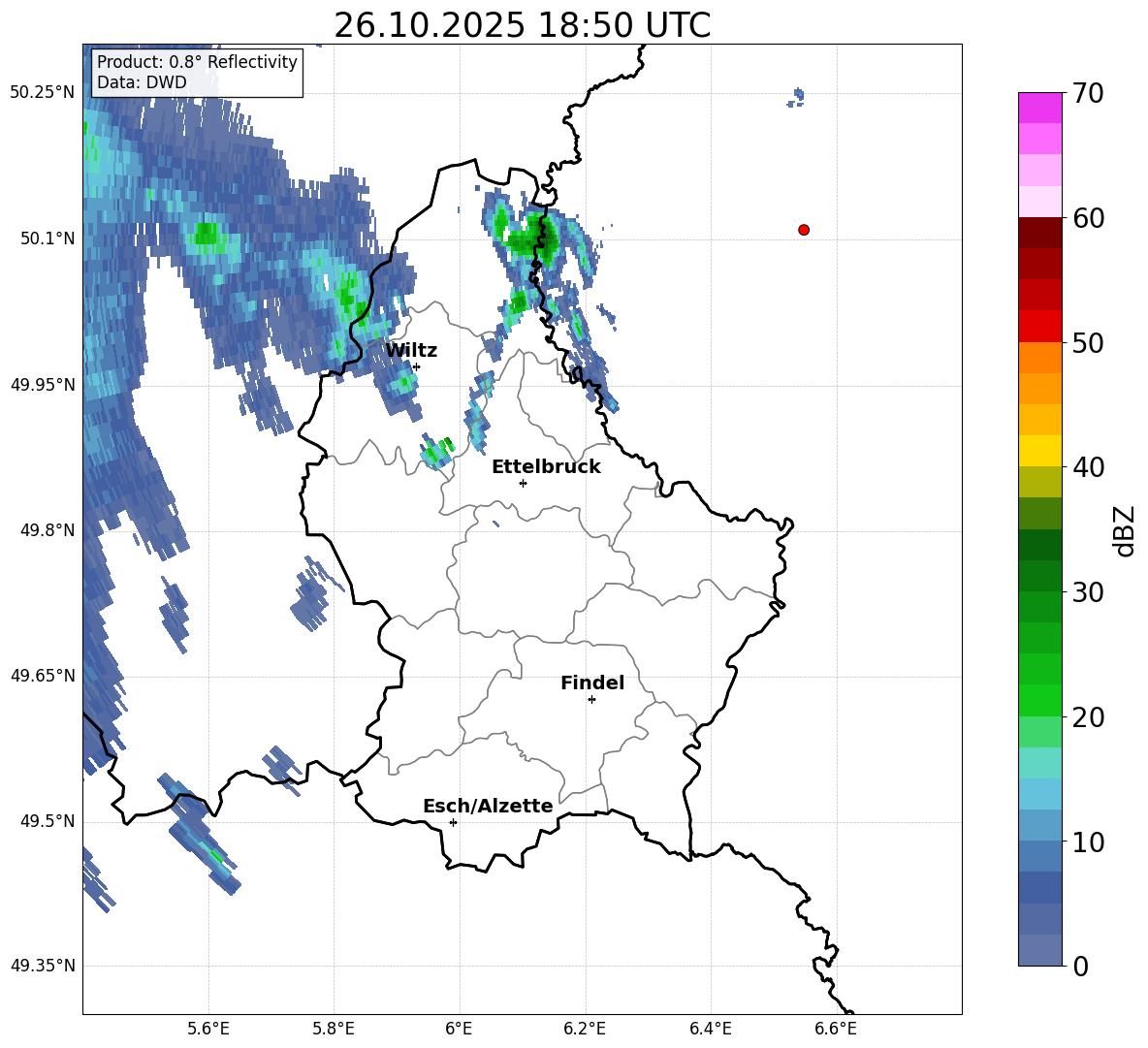Click the yellow colorbar segment at 40
Screen dimensions: 1148x1048
pos(1039,451)
